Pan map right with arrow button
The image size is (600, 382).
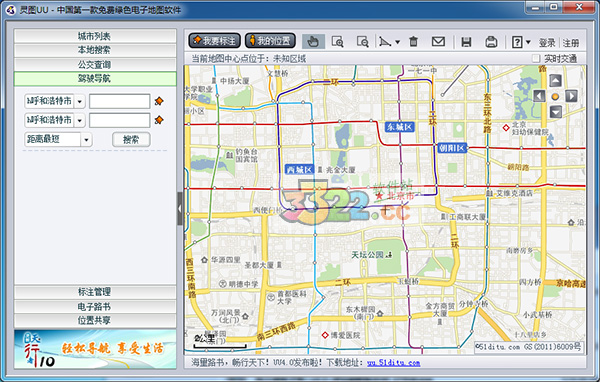pos(571,96)
